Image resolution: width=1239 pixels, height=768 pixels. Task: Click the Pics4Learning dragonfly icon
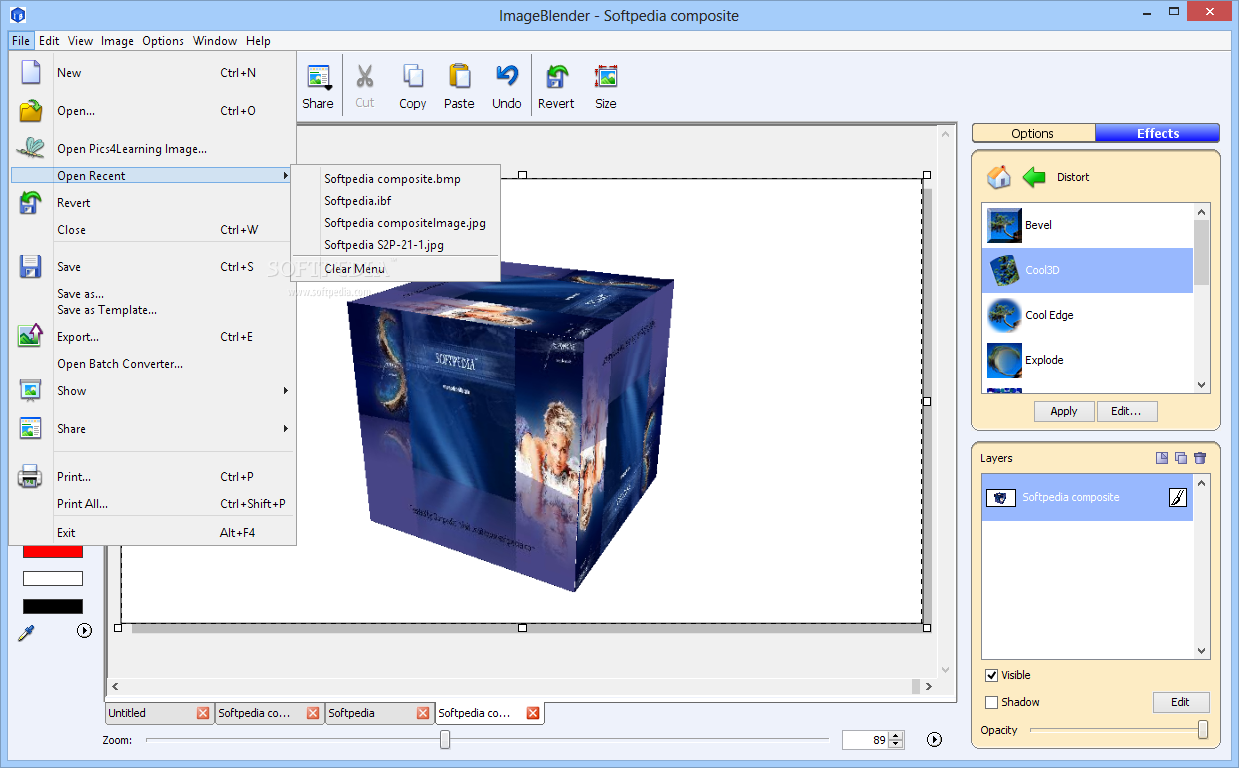(x=31, y=148)
